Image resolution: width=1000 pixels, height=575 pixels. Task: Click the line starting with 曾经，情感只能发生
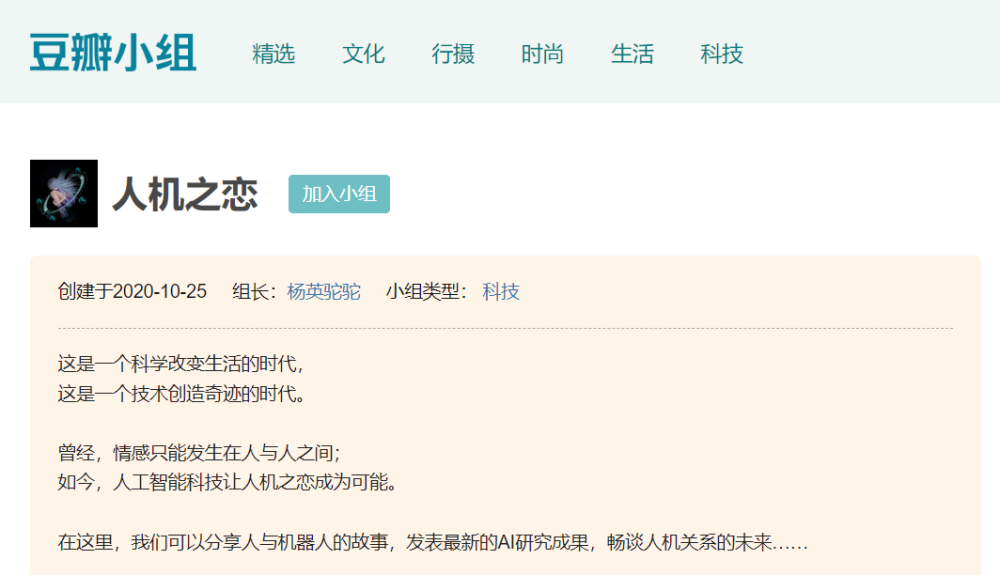[200, 453]
